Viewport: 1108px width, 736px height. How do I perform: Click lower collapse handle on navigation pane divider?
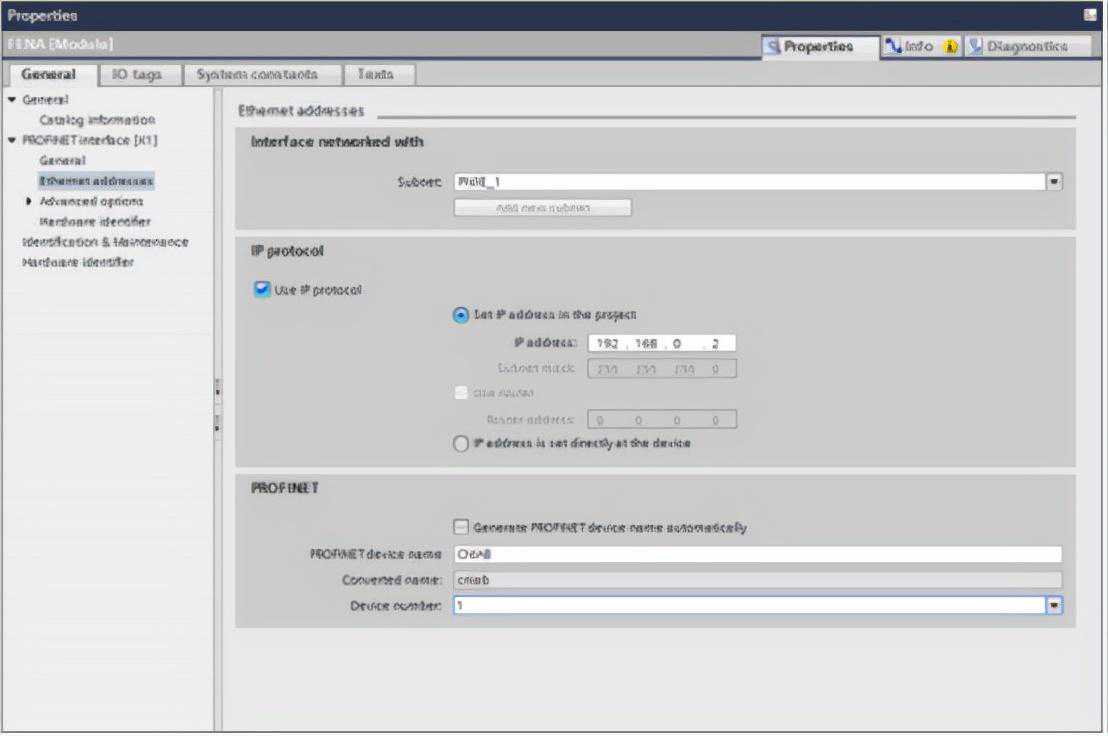217,423
